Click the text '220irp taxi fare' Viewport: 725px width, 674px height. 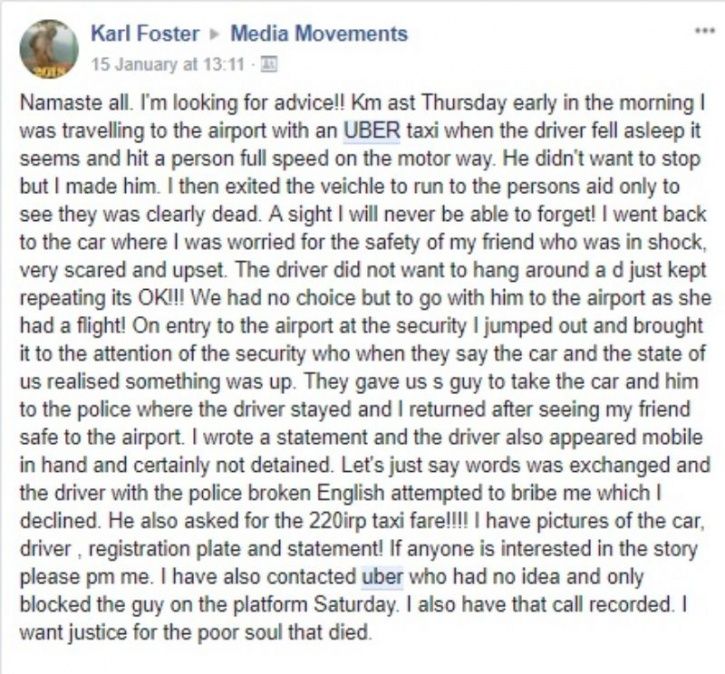(x=376, y=521)
